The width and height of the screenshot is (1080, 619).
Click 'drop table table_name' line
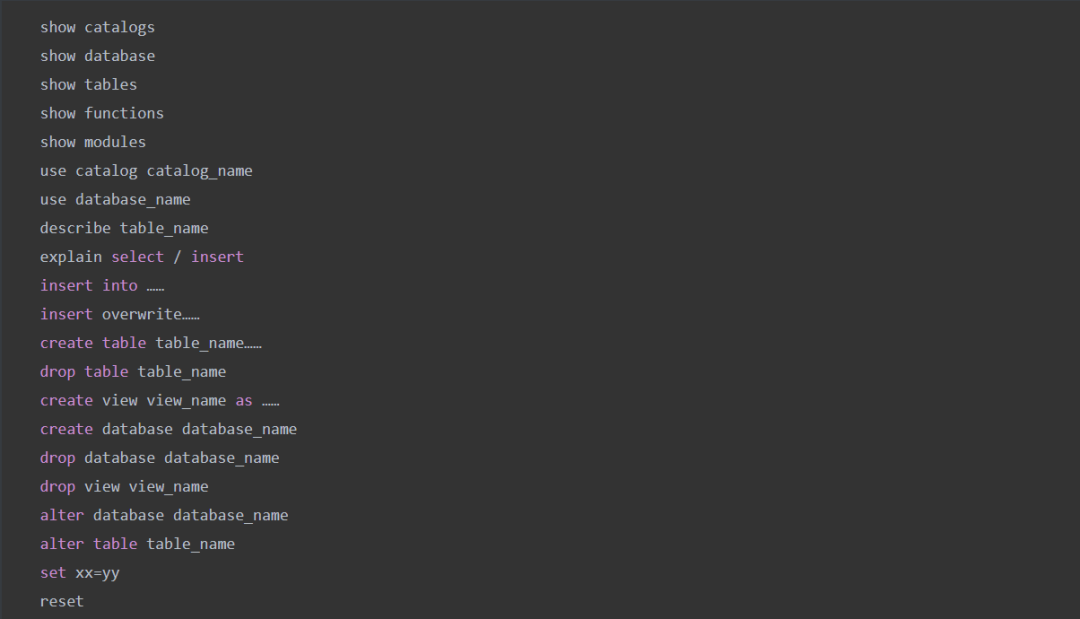[x=133, y=372]
